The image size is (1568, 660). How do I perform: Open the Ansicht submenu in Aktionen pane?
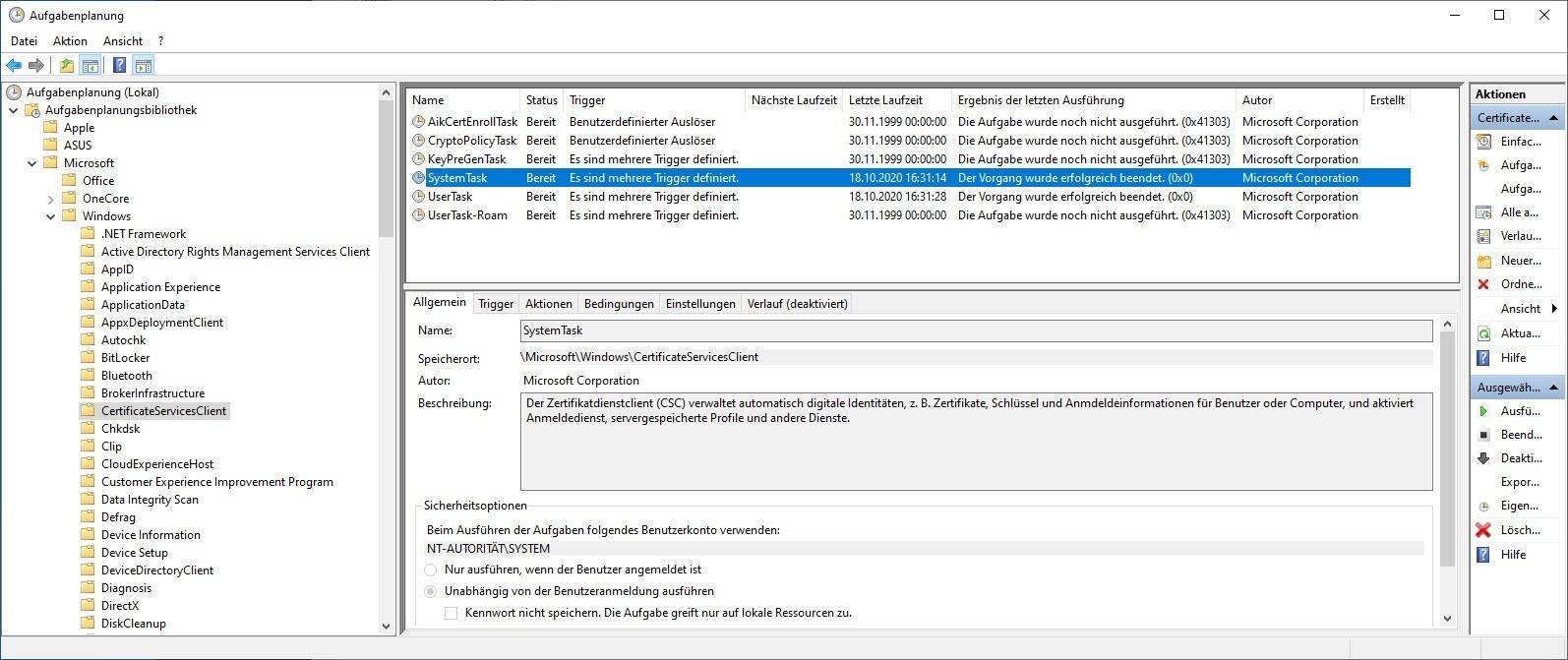1521,309
